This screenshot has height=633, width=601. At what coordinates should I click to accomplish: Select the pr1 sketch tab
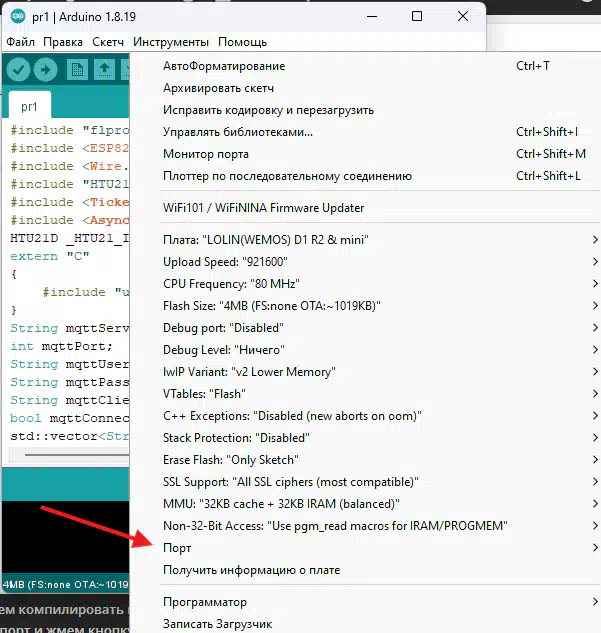pos(29,107)
